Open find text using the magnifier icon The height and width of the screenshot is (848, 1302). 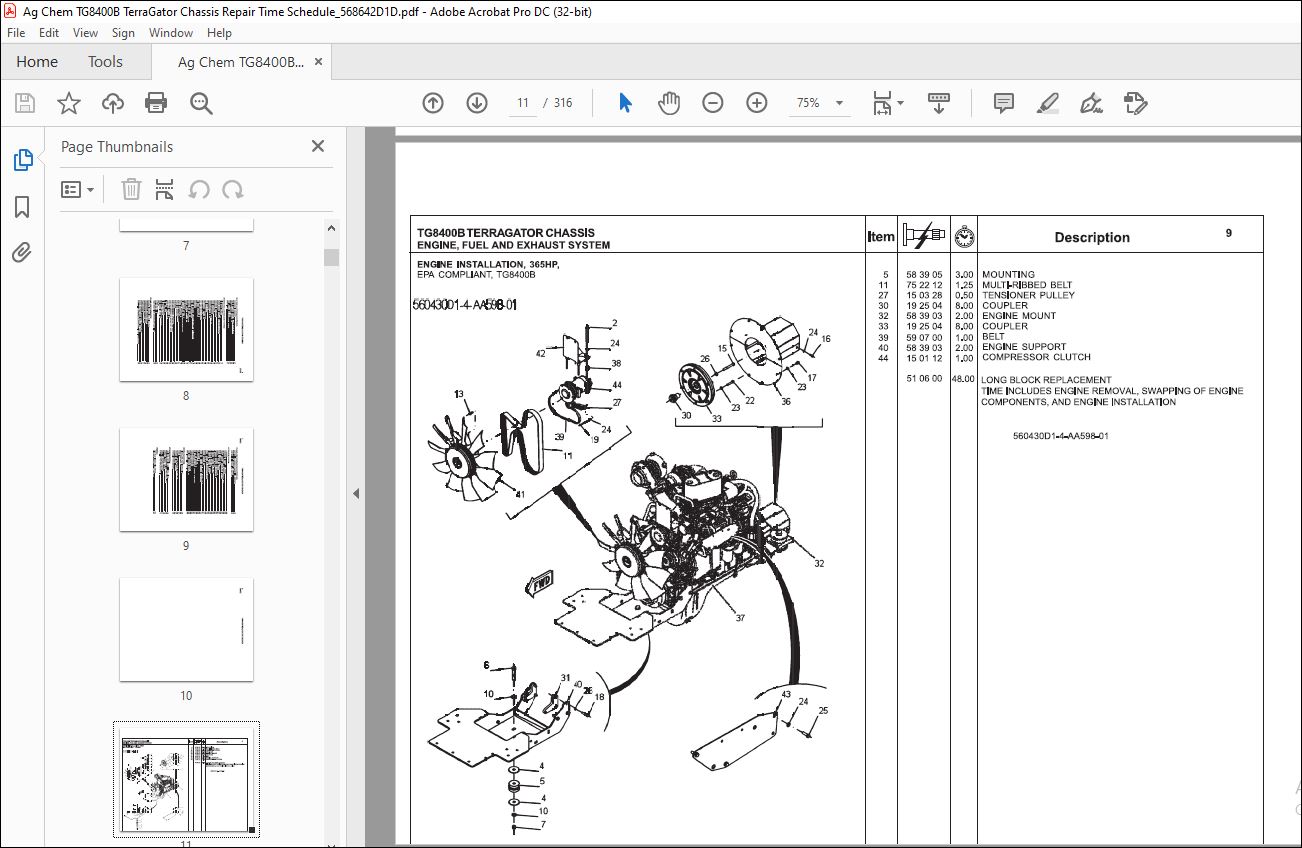201,103
